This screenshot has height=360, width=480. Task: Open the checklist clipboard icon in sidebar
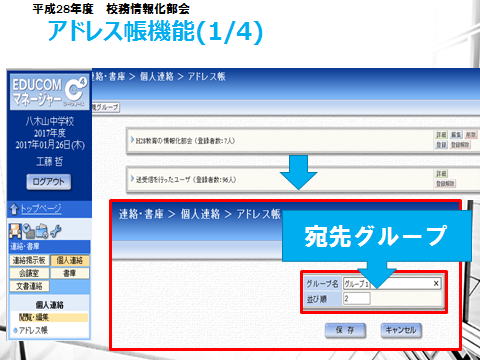[x=29, y=231]
